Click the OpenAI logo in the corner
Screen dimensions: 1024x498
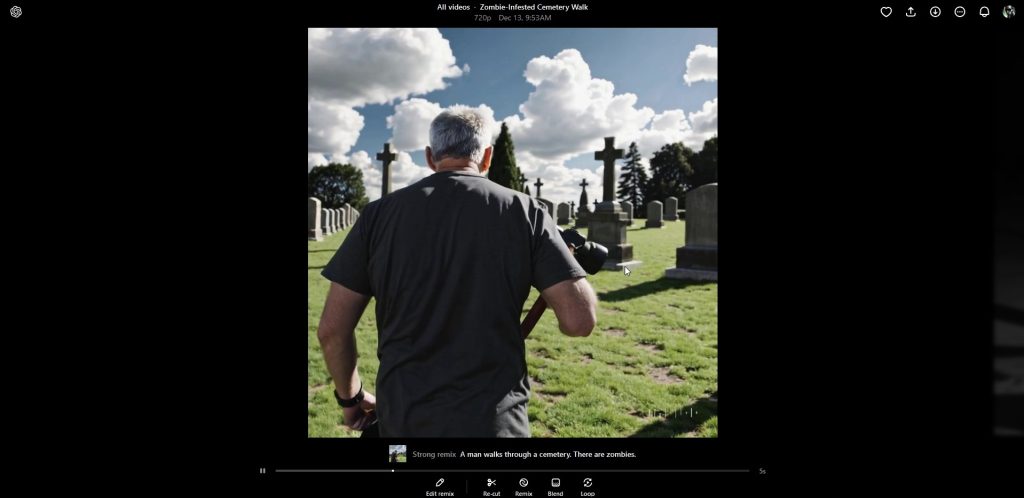(16, 12)
